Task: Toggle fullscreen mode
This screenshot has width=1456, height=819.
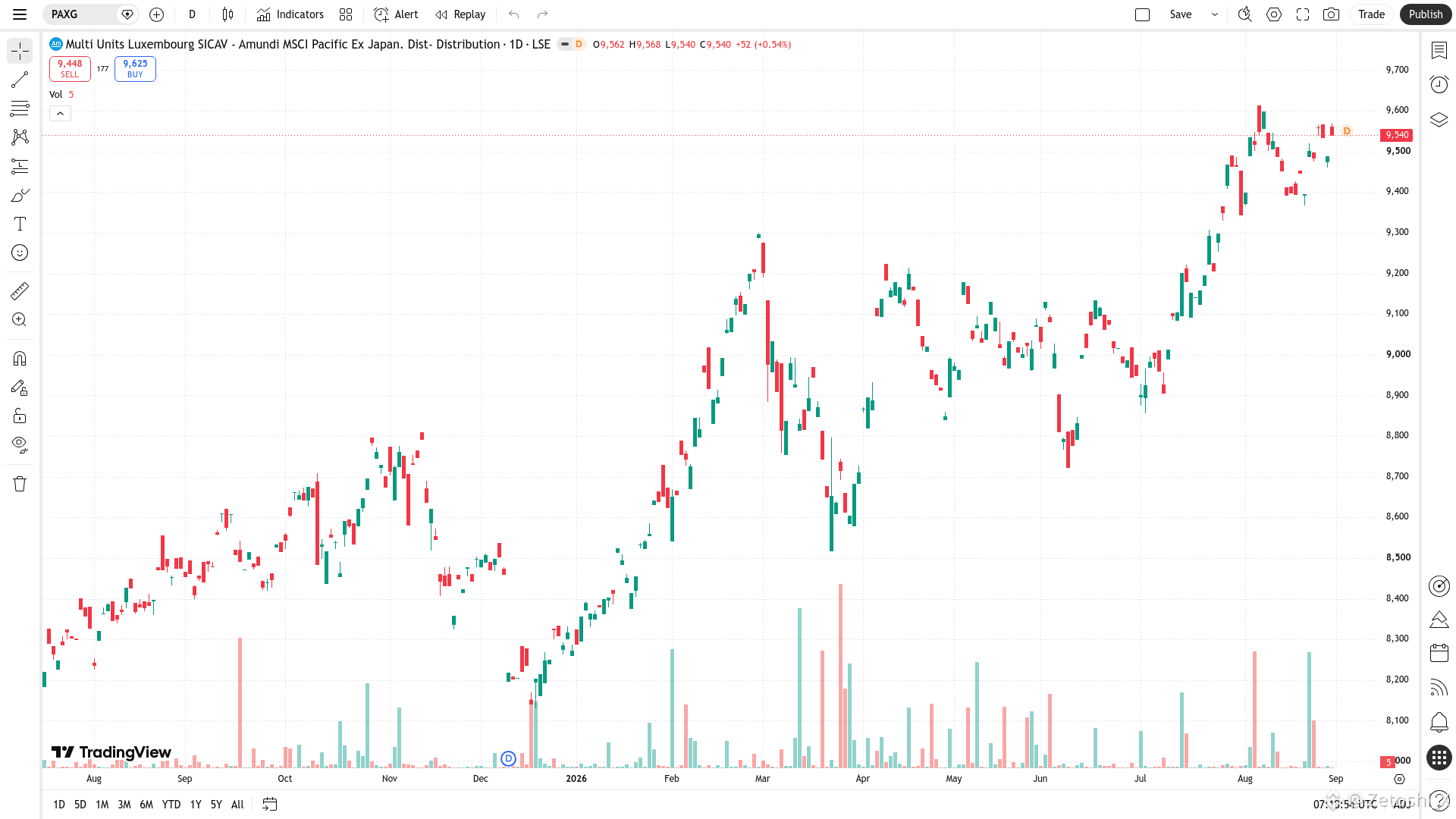Action: tap(1303, 14)
